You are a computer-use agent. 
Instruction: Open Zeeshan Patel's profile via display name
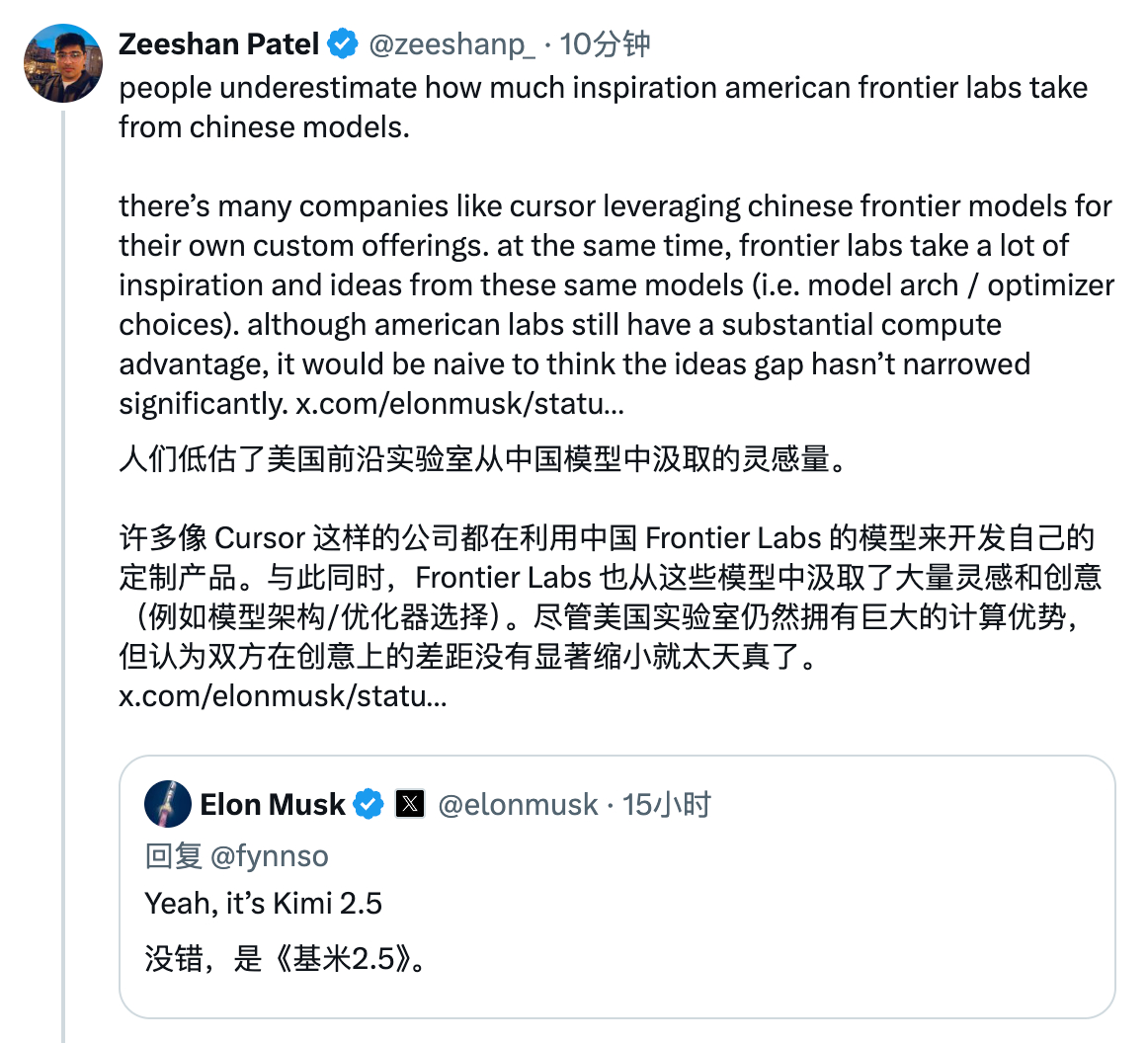tap(218, 44)
